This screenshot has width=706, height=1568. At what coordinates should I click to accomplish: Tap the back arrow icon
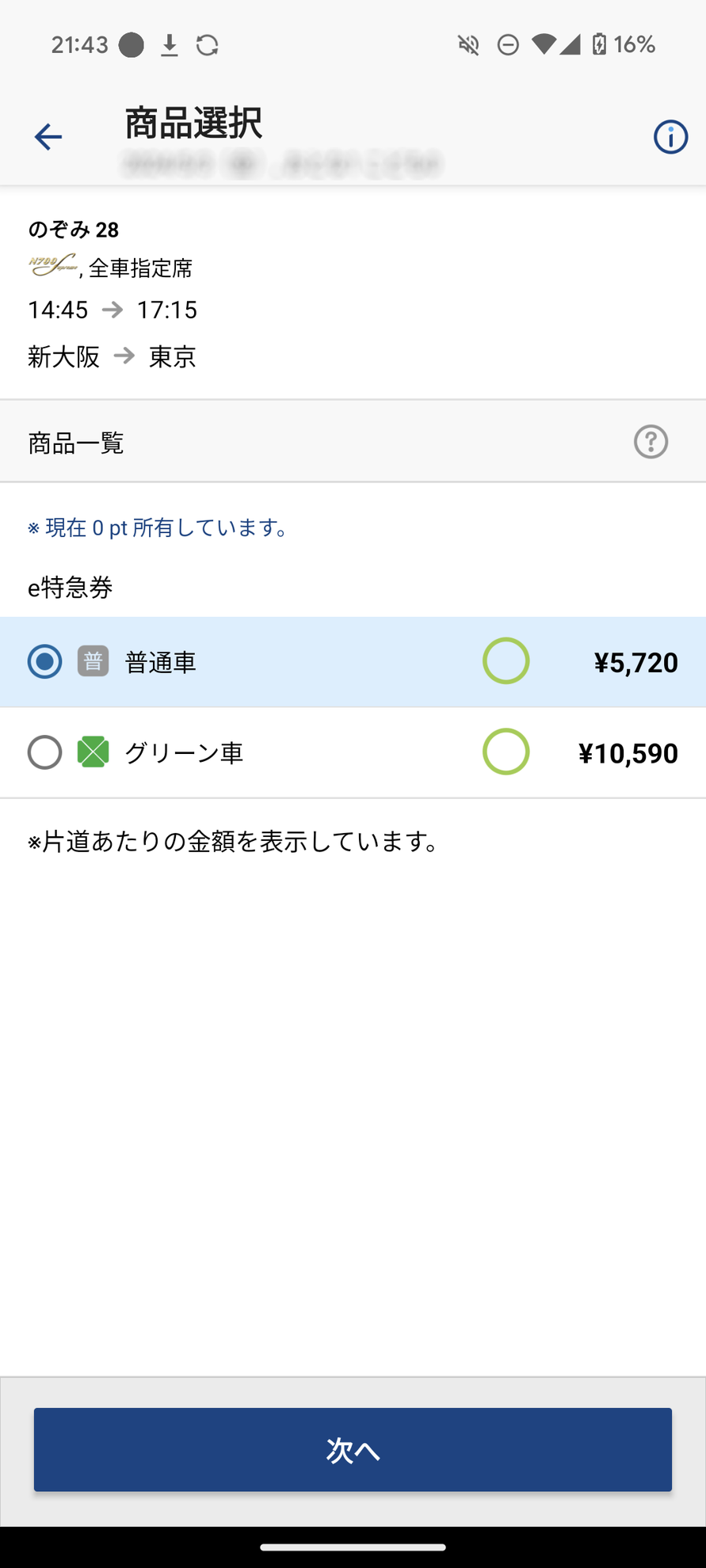47,135
